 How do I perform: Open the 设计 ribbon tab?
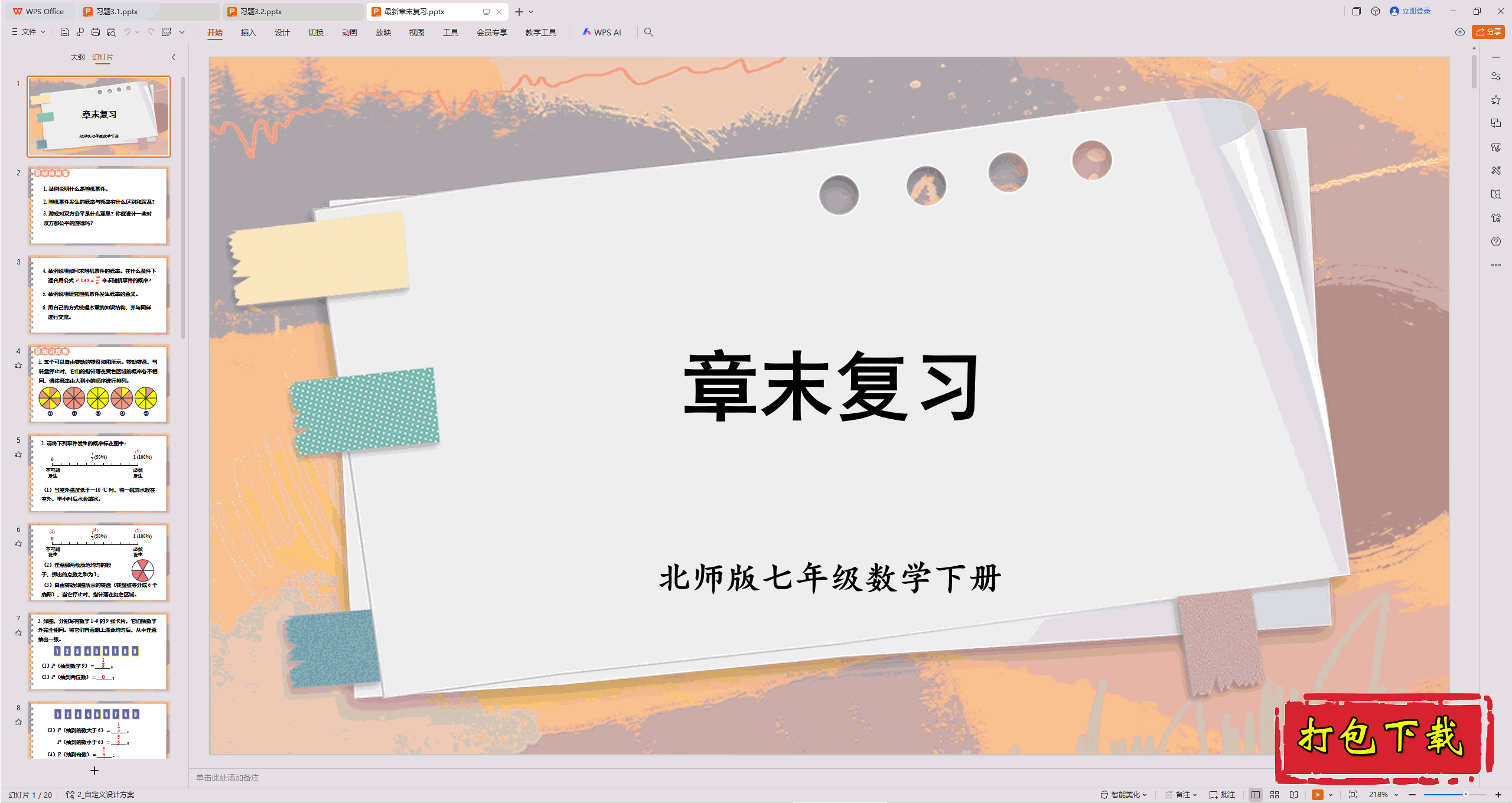pos(282,32)
